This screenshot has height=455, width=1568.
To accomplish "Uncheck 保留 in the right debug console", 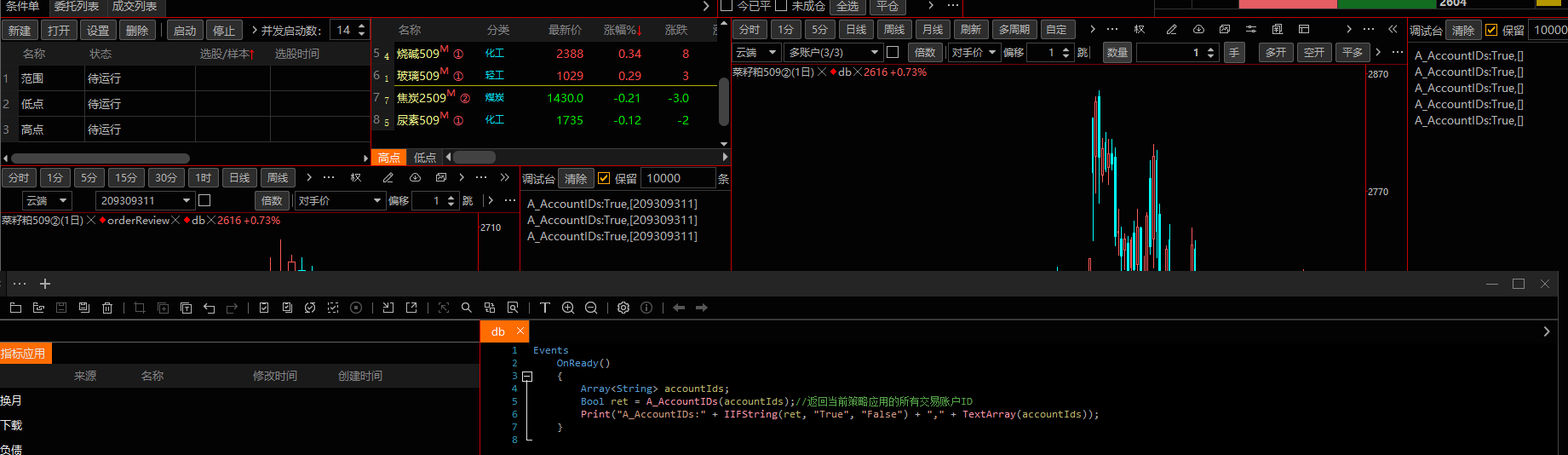I will (1491, 30).
